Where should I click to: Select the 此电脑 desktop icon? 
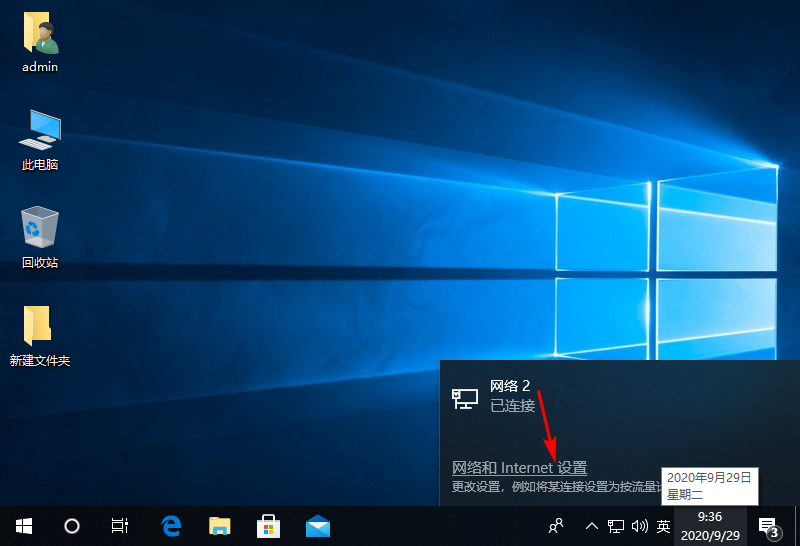tap(40, 140)
